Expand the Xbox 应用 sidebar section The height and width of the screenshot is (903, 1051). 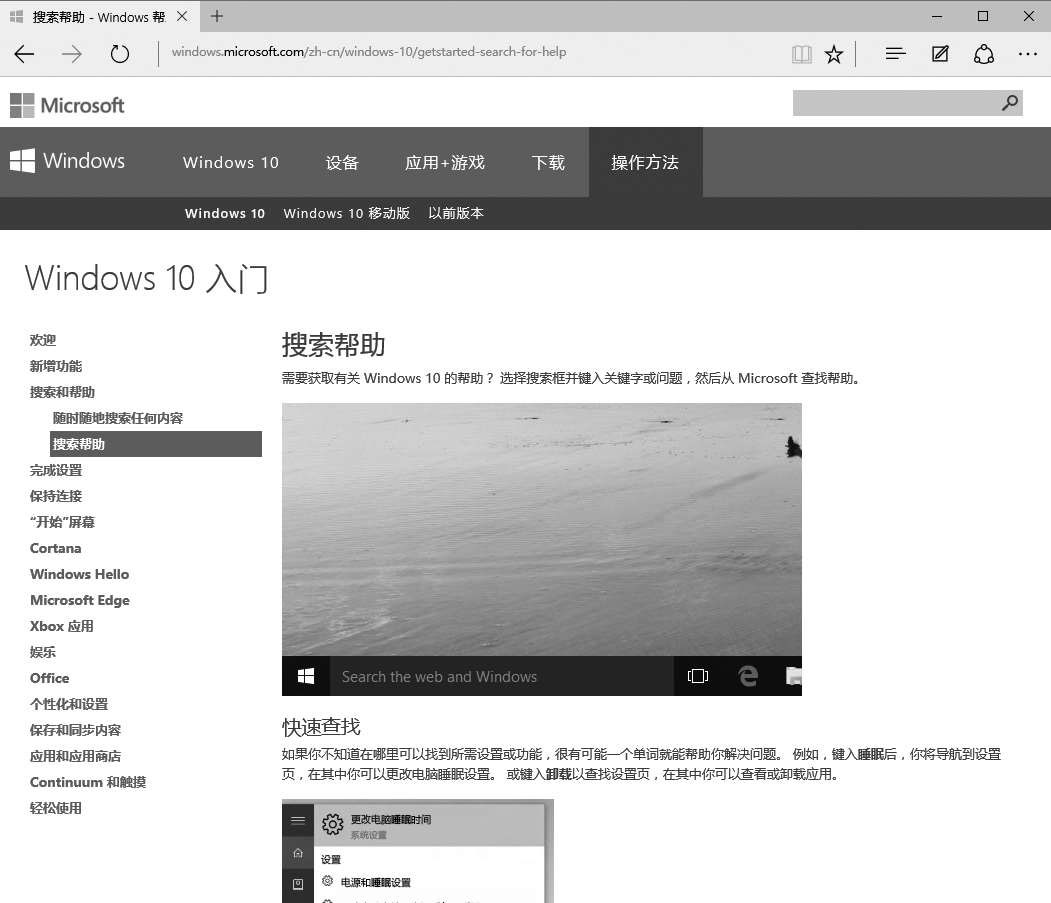click(62, 626)
